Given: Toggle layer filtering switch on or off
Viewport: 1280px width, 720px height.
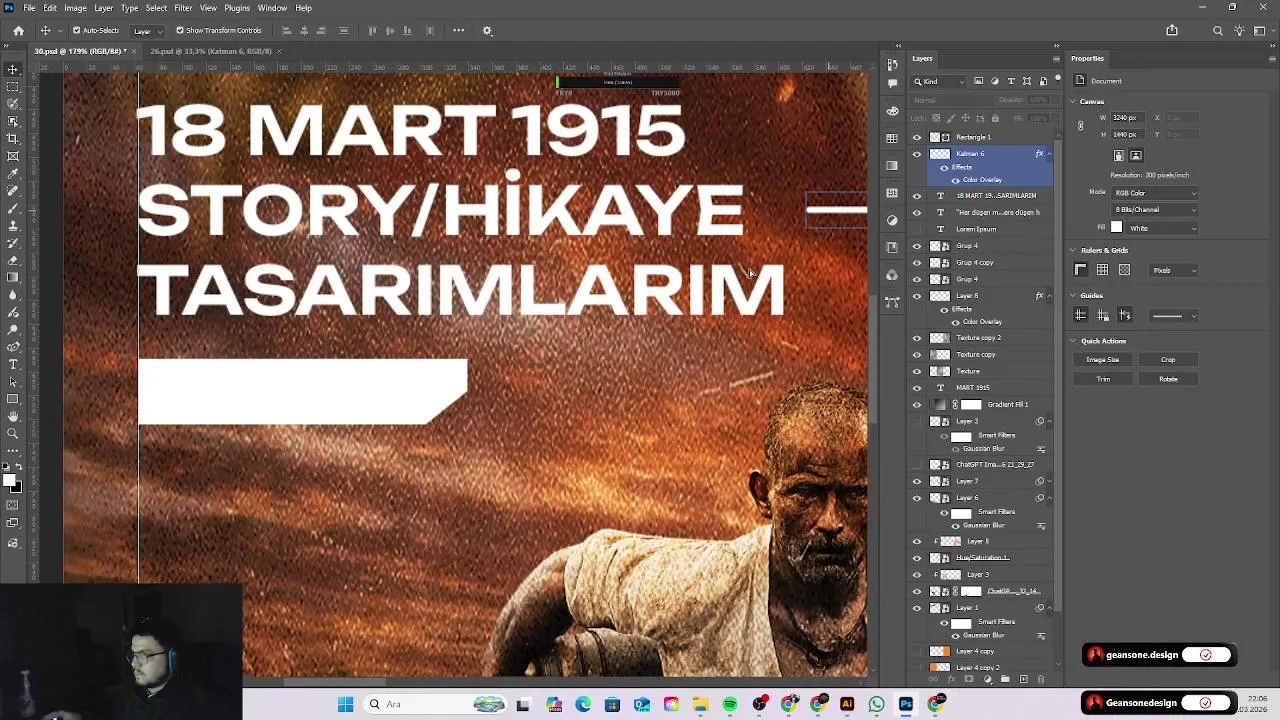Looking at the screenshot, I should 1056,81.
